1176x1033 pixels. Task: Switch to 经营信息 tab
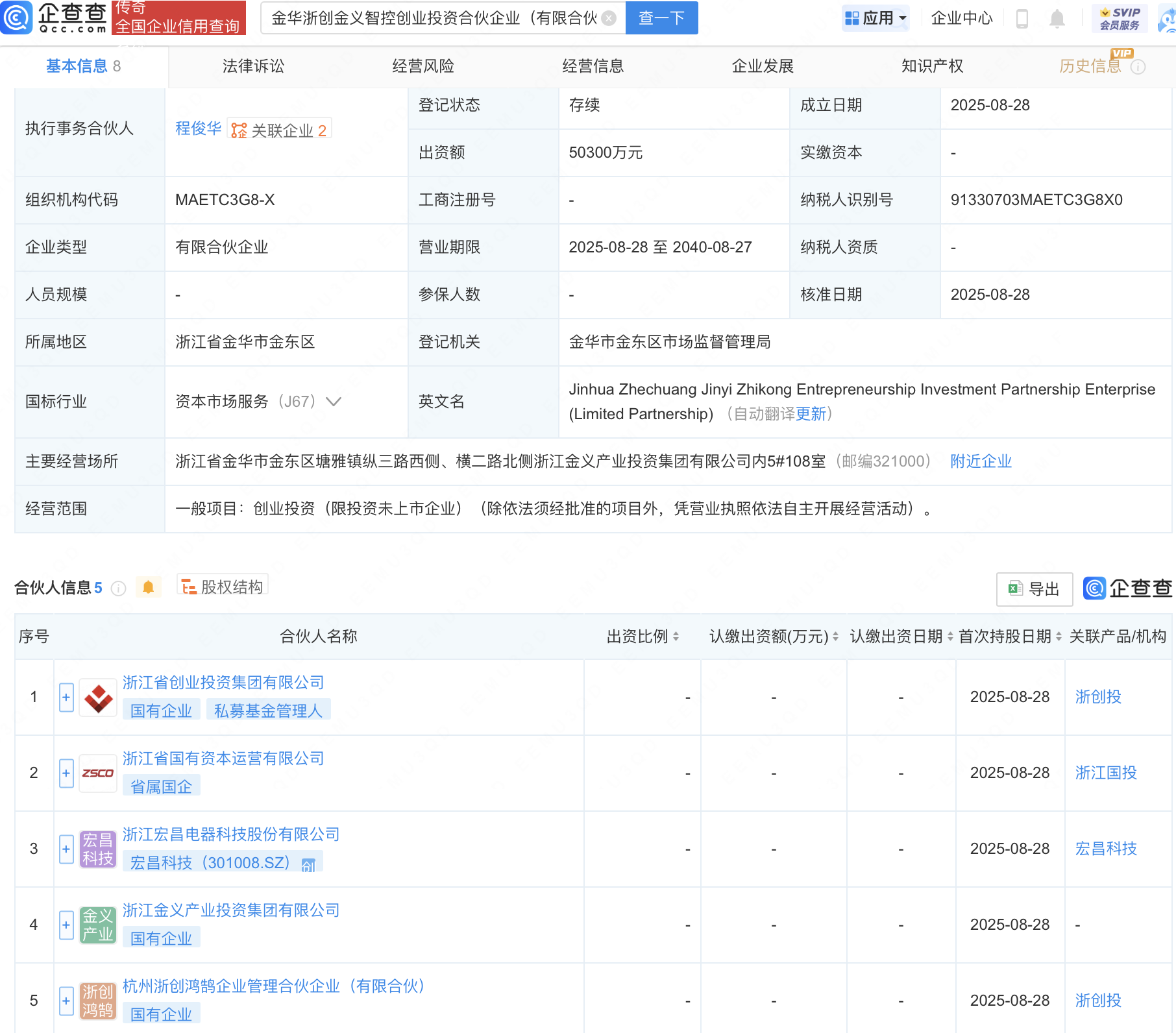point(593,66)
